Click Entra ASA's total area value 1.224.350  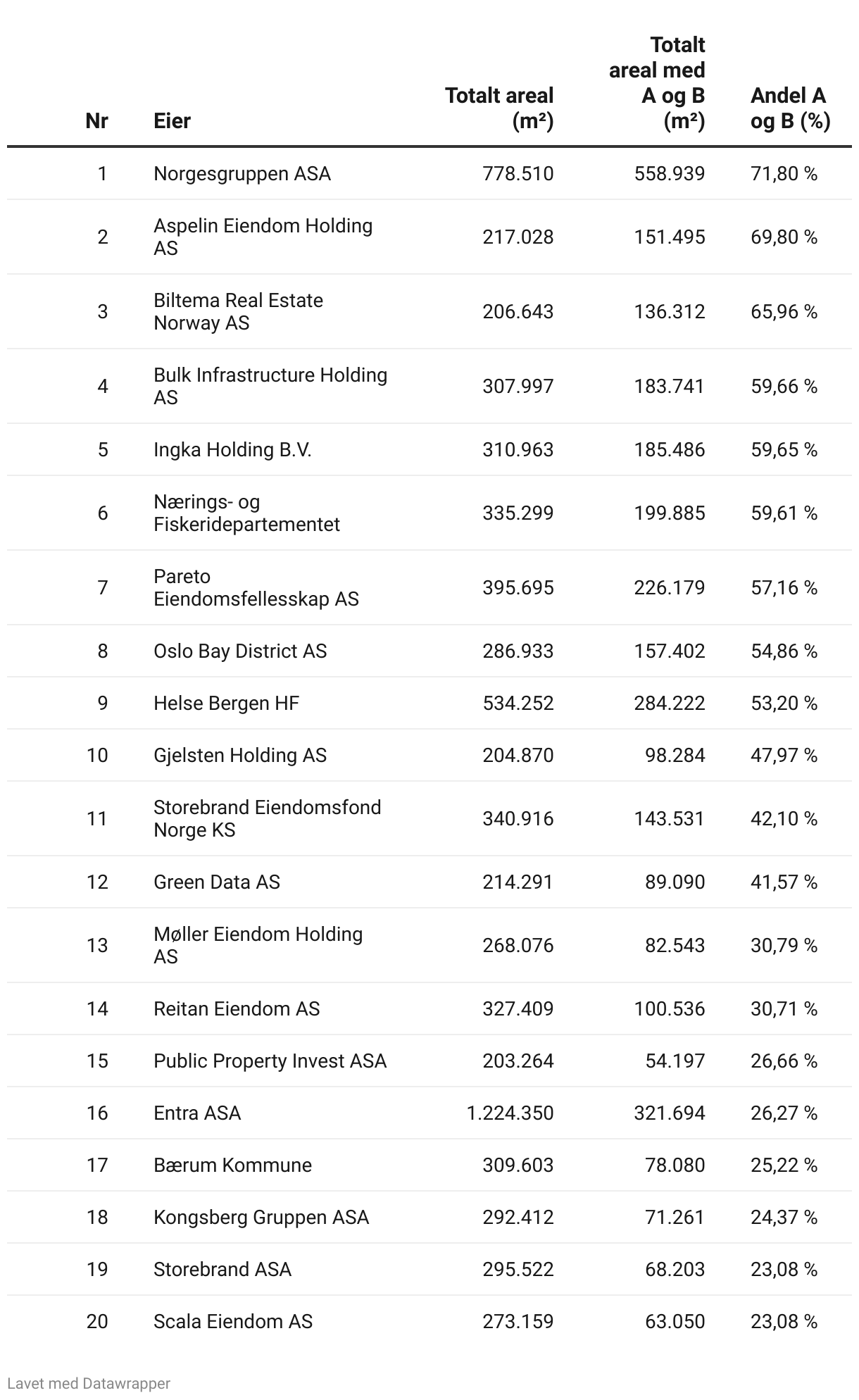click(510, 1113)
